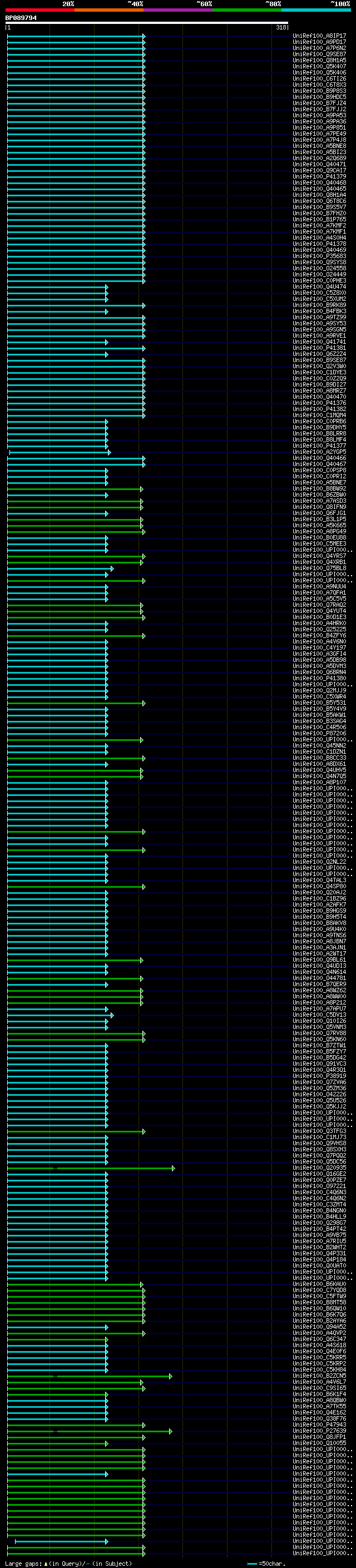
Task: Select hit label UniRef100_Q20935
Action: click(319, 1168)
